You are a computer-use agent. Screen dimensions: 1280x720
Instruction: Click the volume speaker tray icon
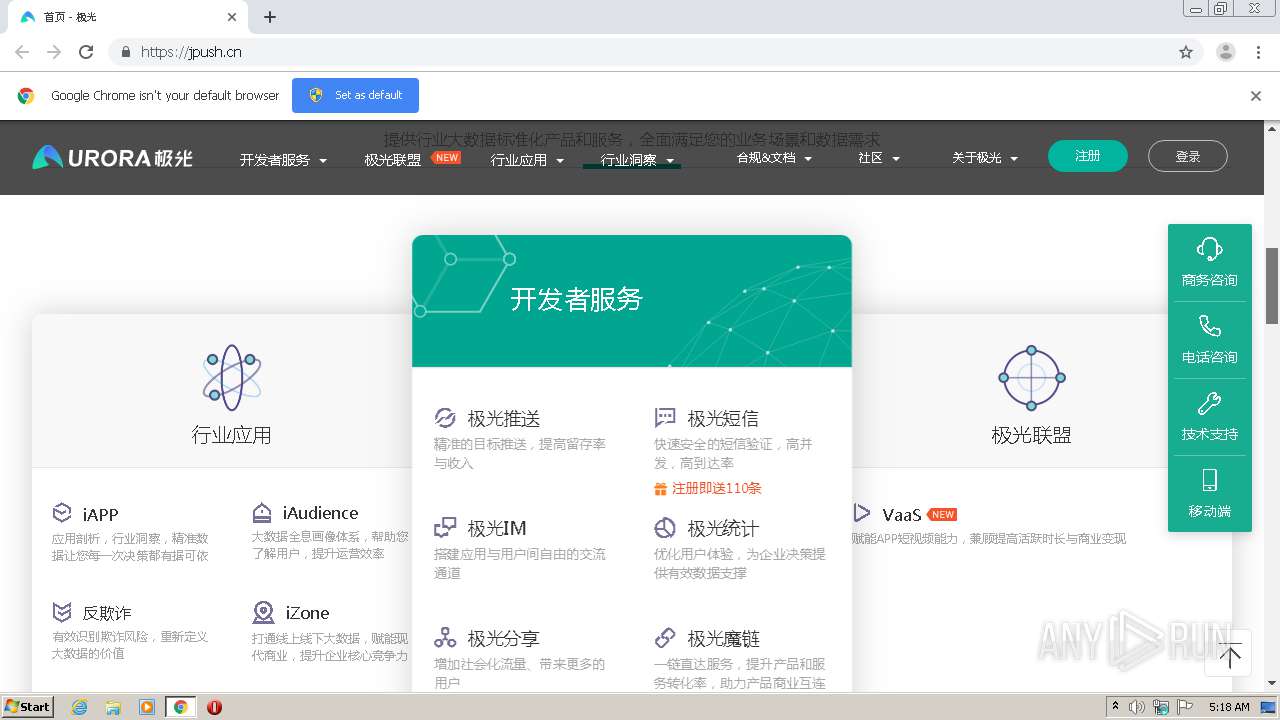point(1138,707)
